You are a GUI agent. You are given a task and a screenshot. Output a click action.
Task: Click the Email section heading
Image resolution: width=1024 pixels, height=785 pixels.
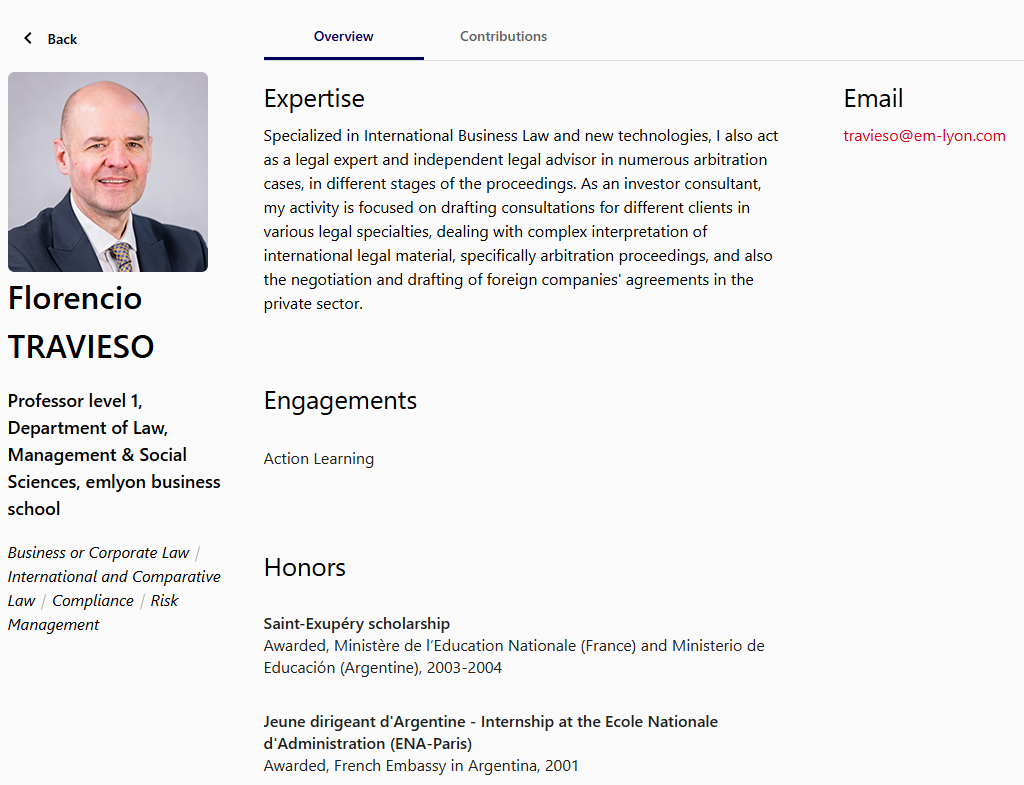point(873,99)
